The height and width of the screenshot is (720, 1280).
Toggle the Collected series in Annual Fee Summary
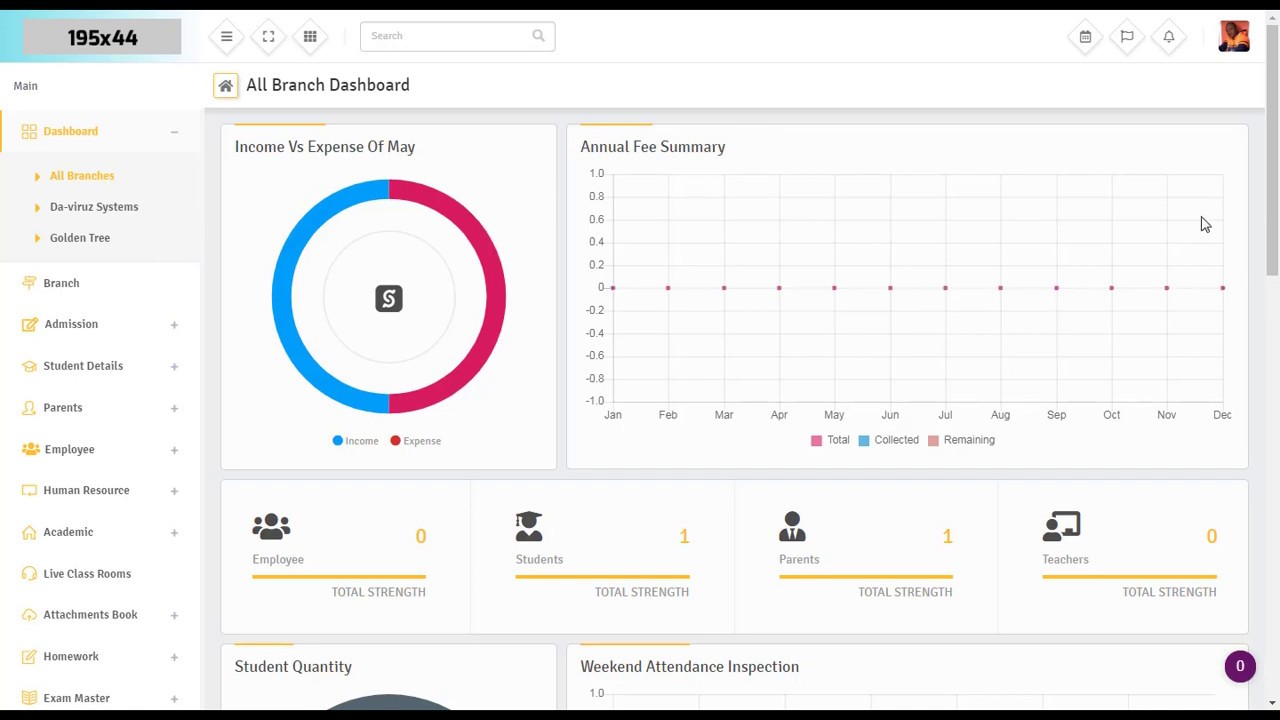pyautogui.click(x=888, y=440)
